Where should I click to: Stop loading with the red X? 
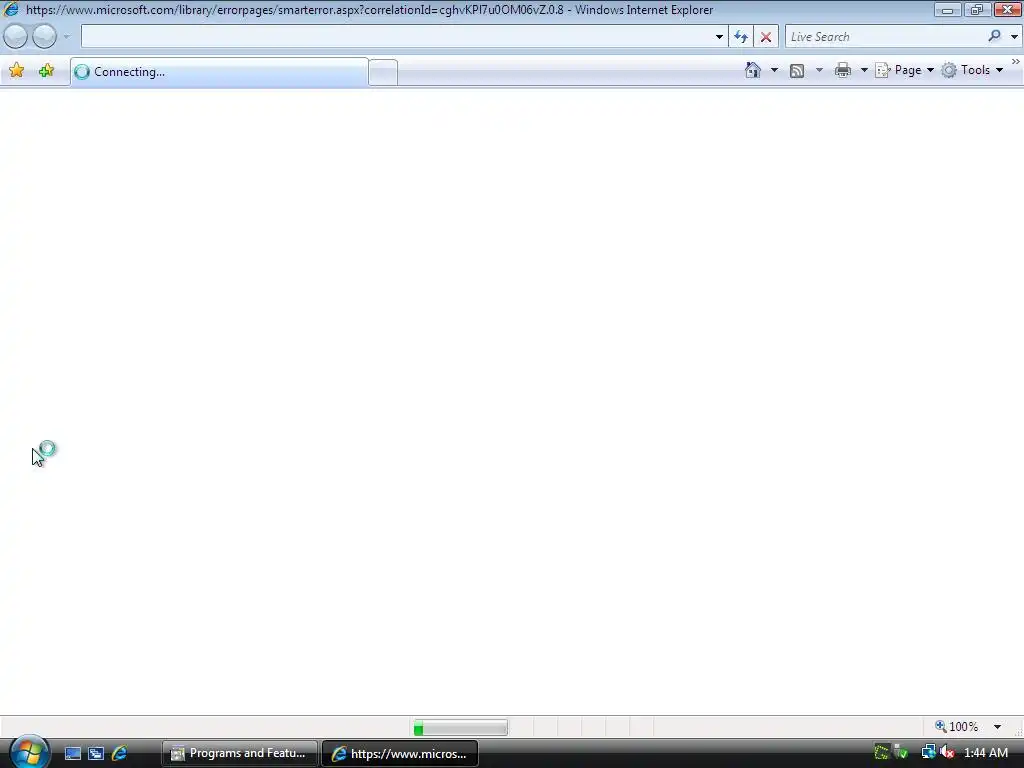click(765, 37)
